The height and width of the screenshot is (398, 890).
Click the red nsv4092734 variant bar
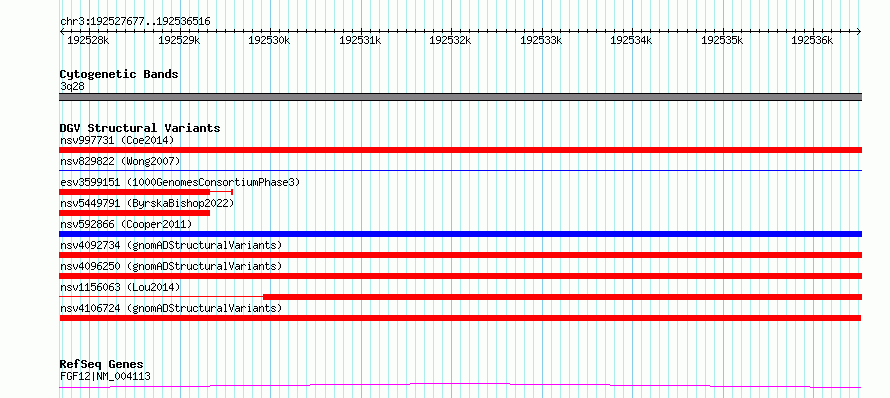tap(460, 255)
